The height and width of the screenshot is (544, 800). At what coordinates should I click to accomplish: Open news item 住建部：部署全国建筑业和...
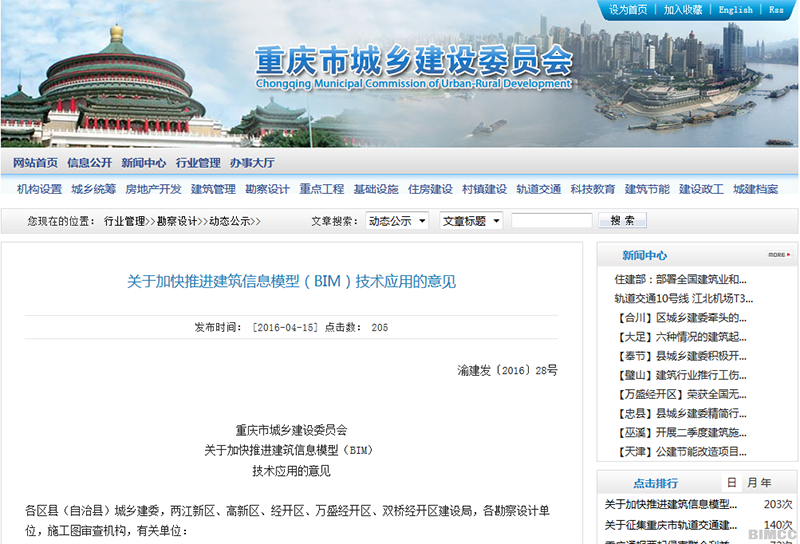point(680,279)
